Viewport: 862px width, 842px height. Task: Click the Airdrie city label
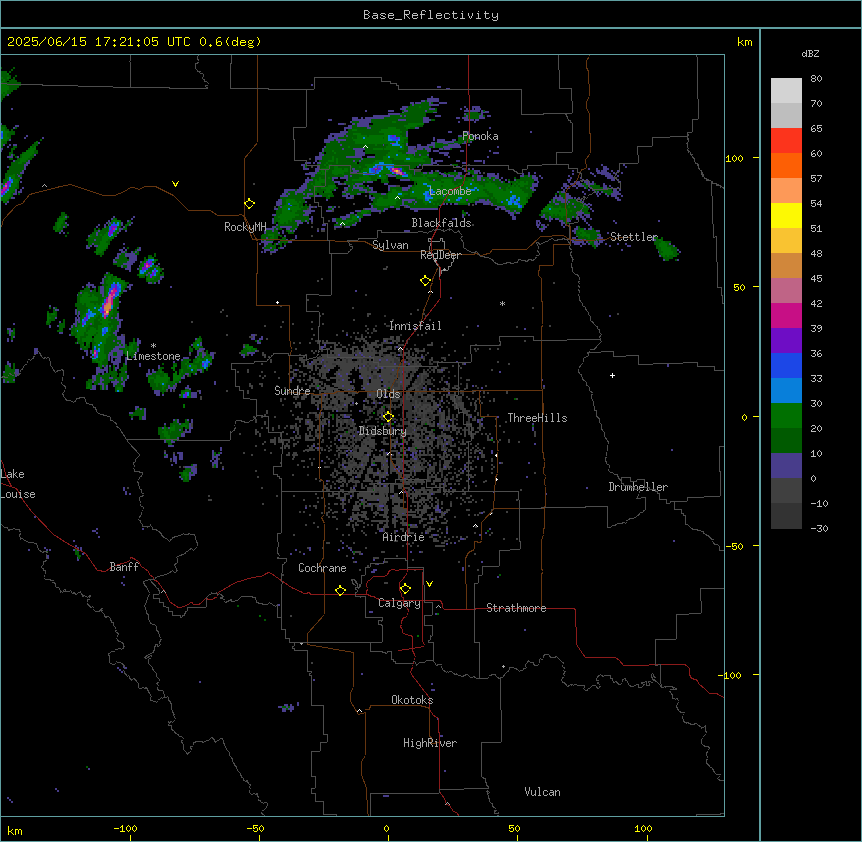pos(403,537)
